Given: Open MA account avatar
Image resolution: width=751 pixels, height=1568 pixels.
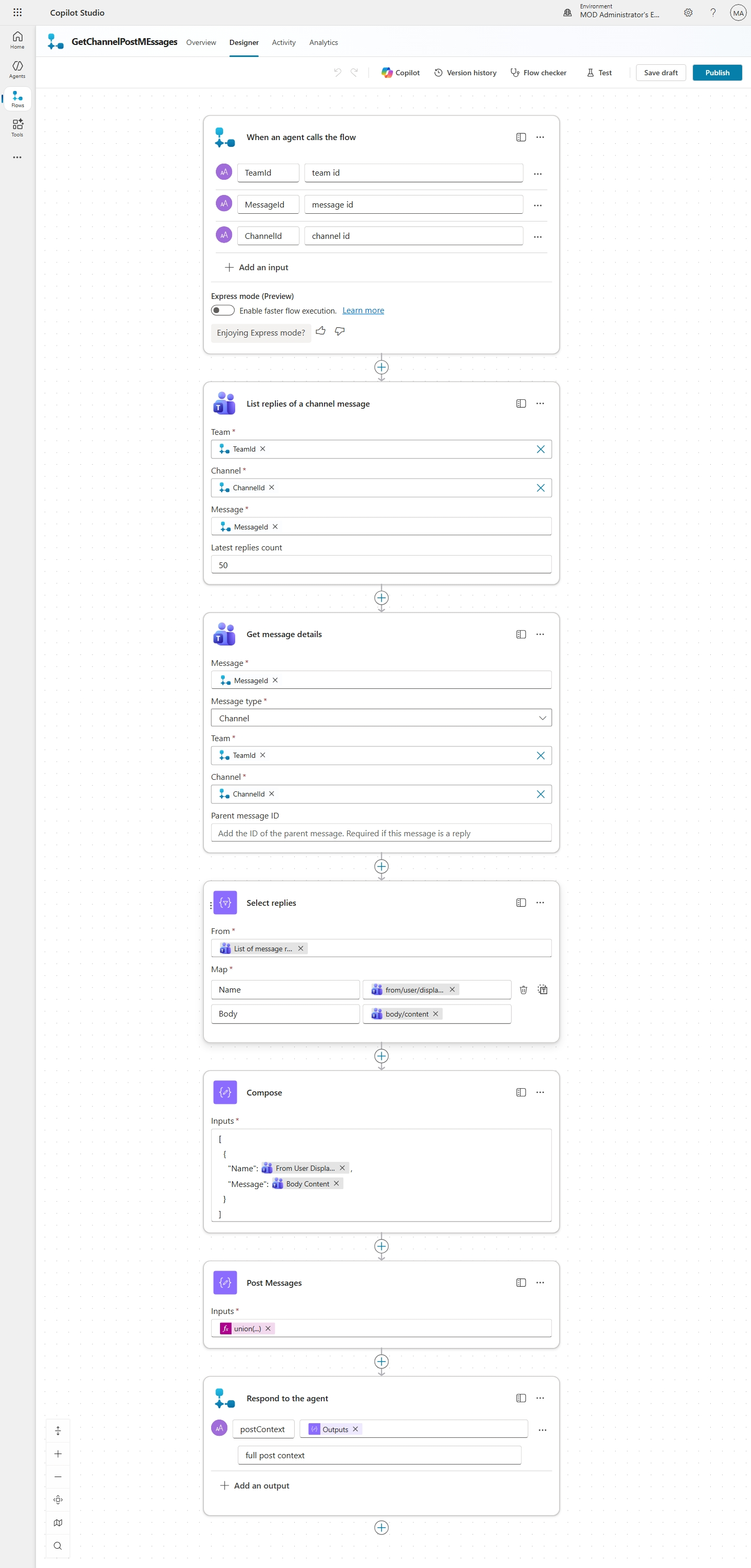Looking at the screenshot, I should (737, 13).
